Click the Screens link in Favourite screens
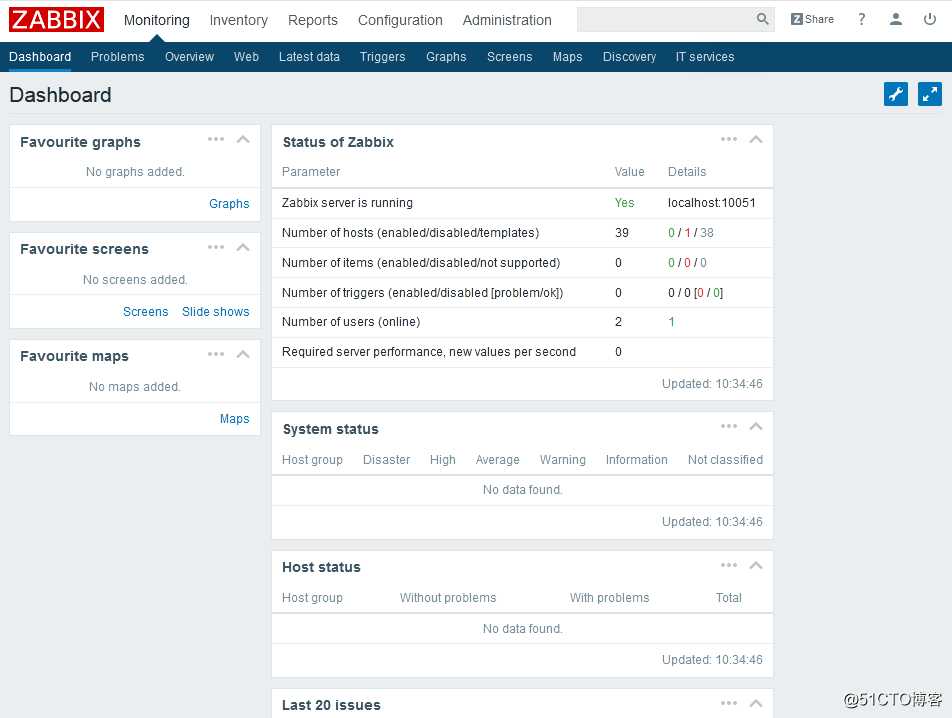This screenshot has height=718, width=952. click(146, 311)
